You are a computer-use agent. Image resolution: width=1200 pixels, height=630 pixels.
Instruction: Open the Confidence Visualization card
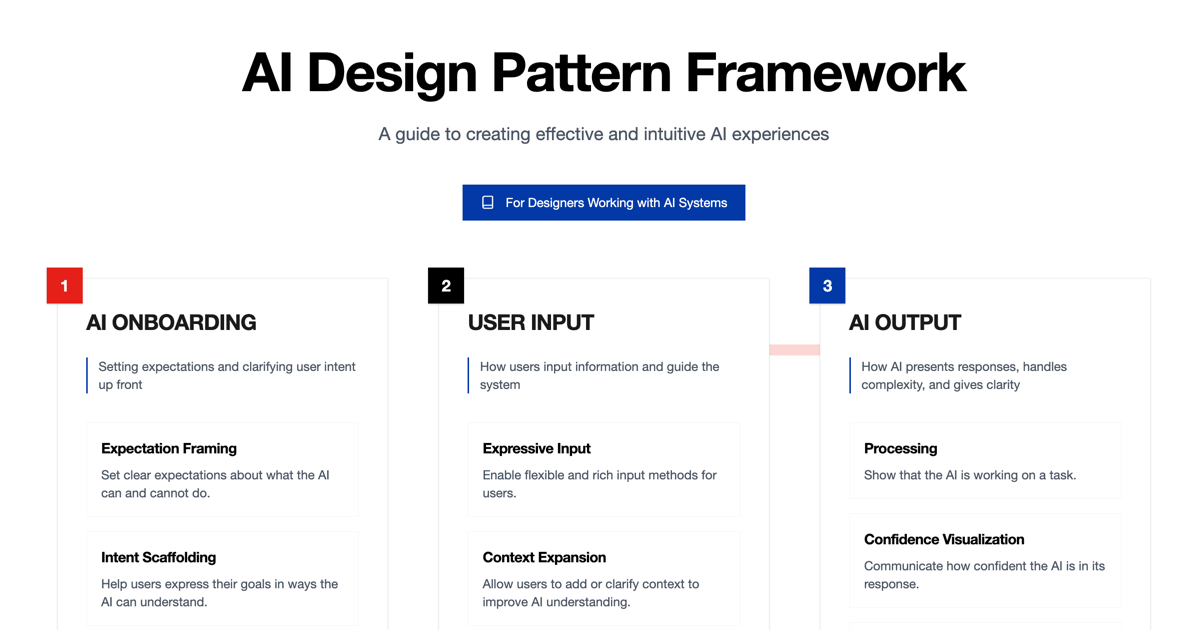(x=984, y=561)
